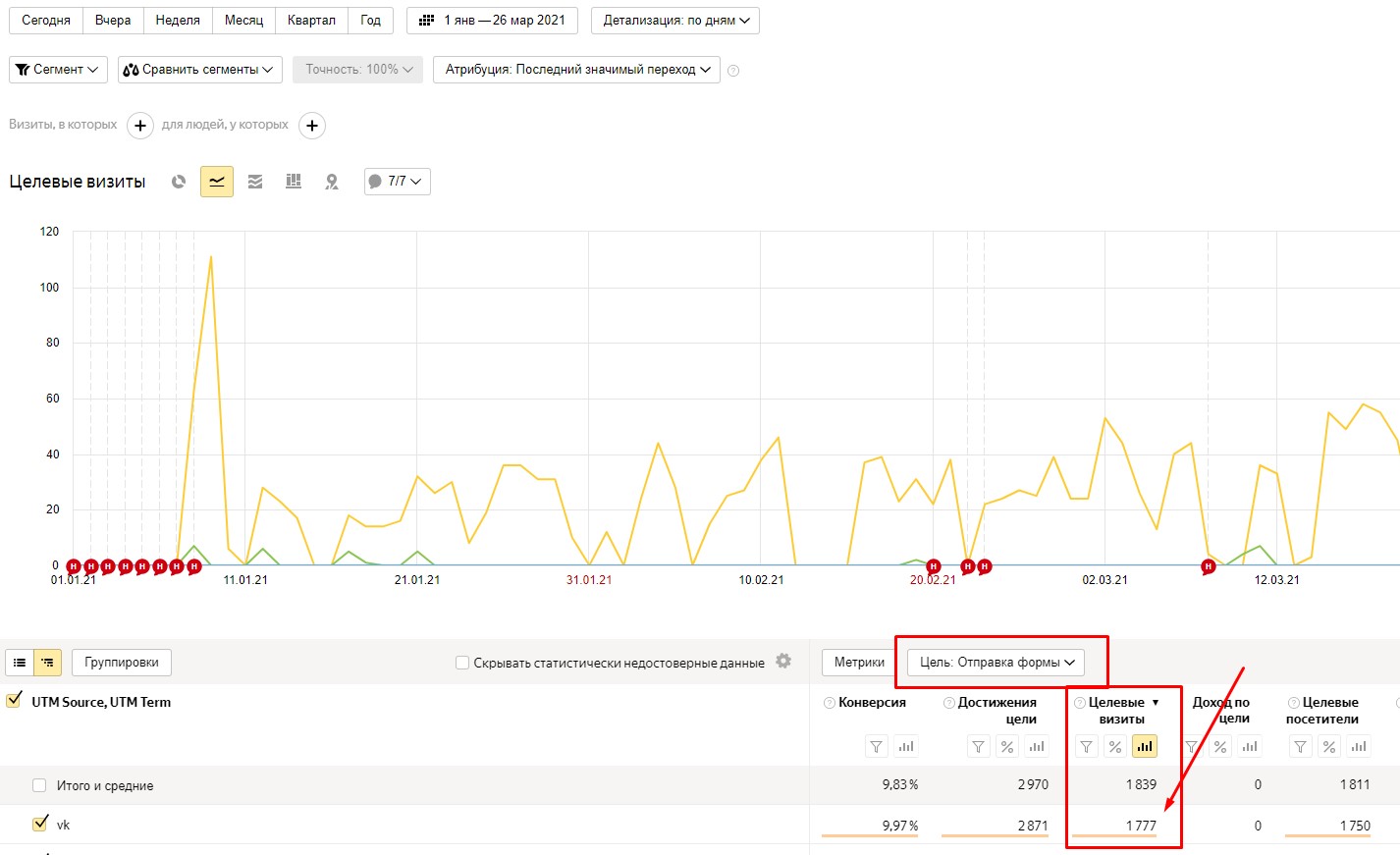Switch chart to pie chart view
Image resolution: width=1400 pixels, height=855 pixels.
click(179, 182)
